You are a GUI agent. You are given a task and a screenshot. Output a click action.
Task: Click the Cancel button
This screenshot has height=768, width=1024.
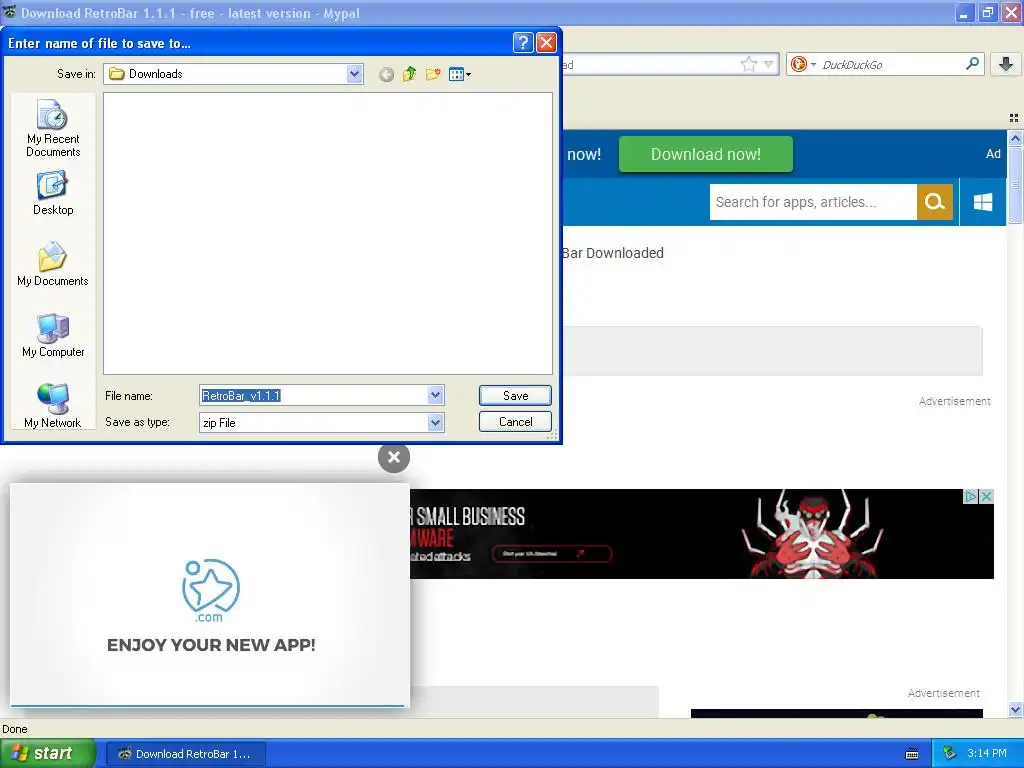pos(515,422)
